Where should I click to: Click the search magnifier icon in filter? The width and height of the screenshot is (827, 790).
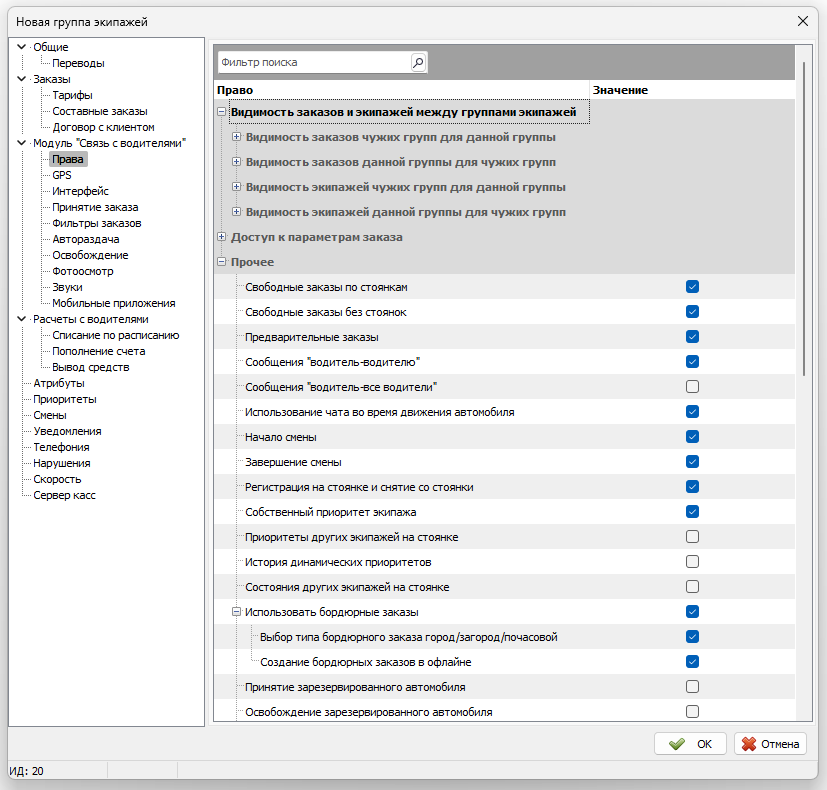coord(418,62)
